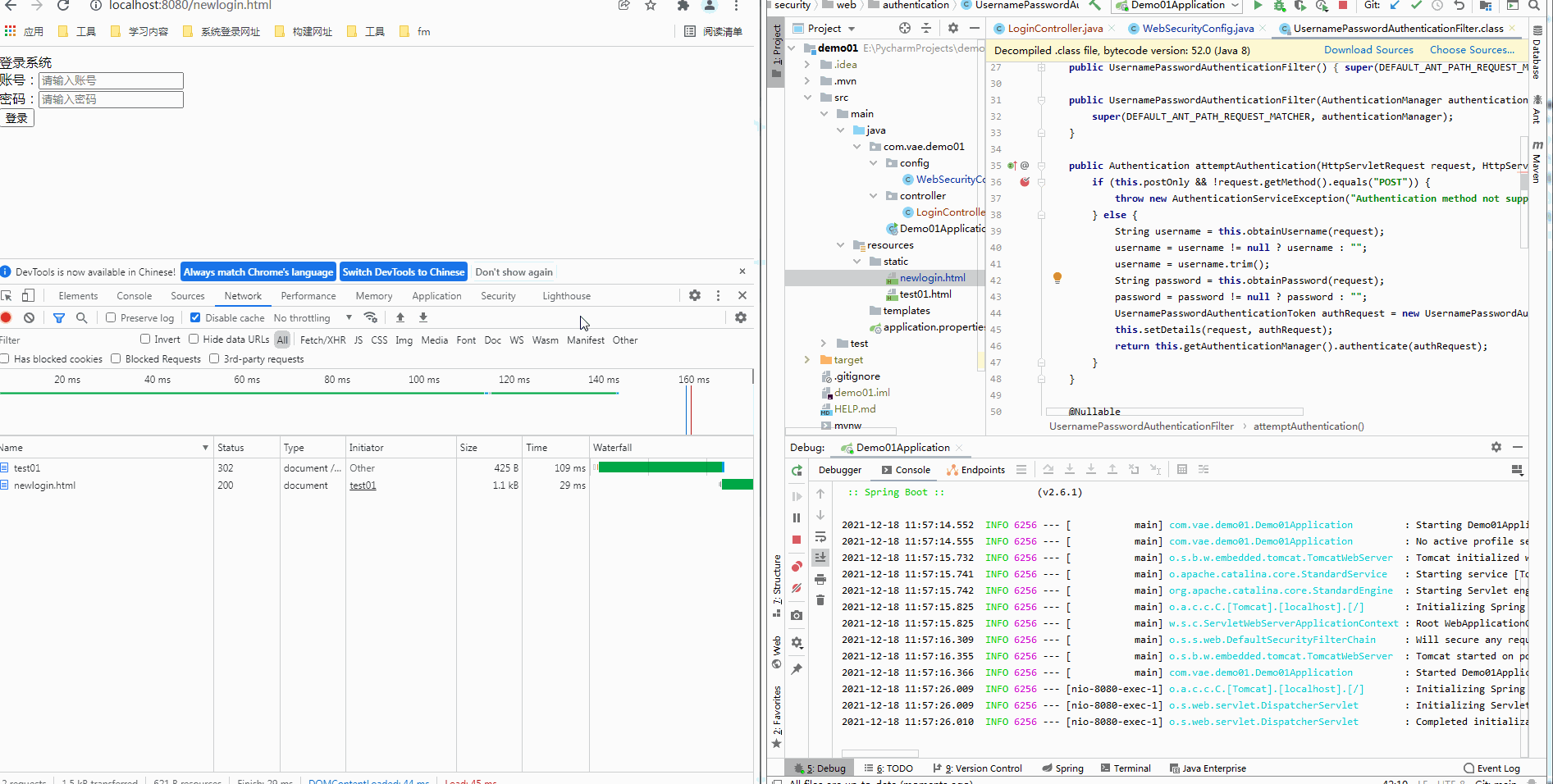The image size is (1553, 784).
Task: Switch to the Endpoints tab in debug panel
Action: coord(975,470)
